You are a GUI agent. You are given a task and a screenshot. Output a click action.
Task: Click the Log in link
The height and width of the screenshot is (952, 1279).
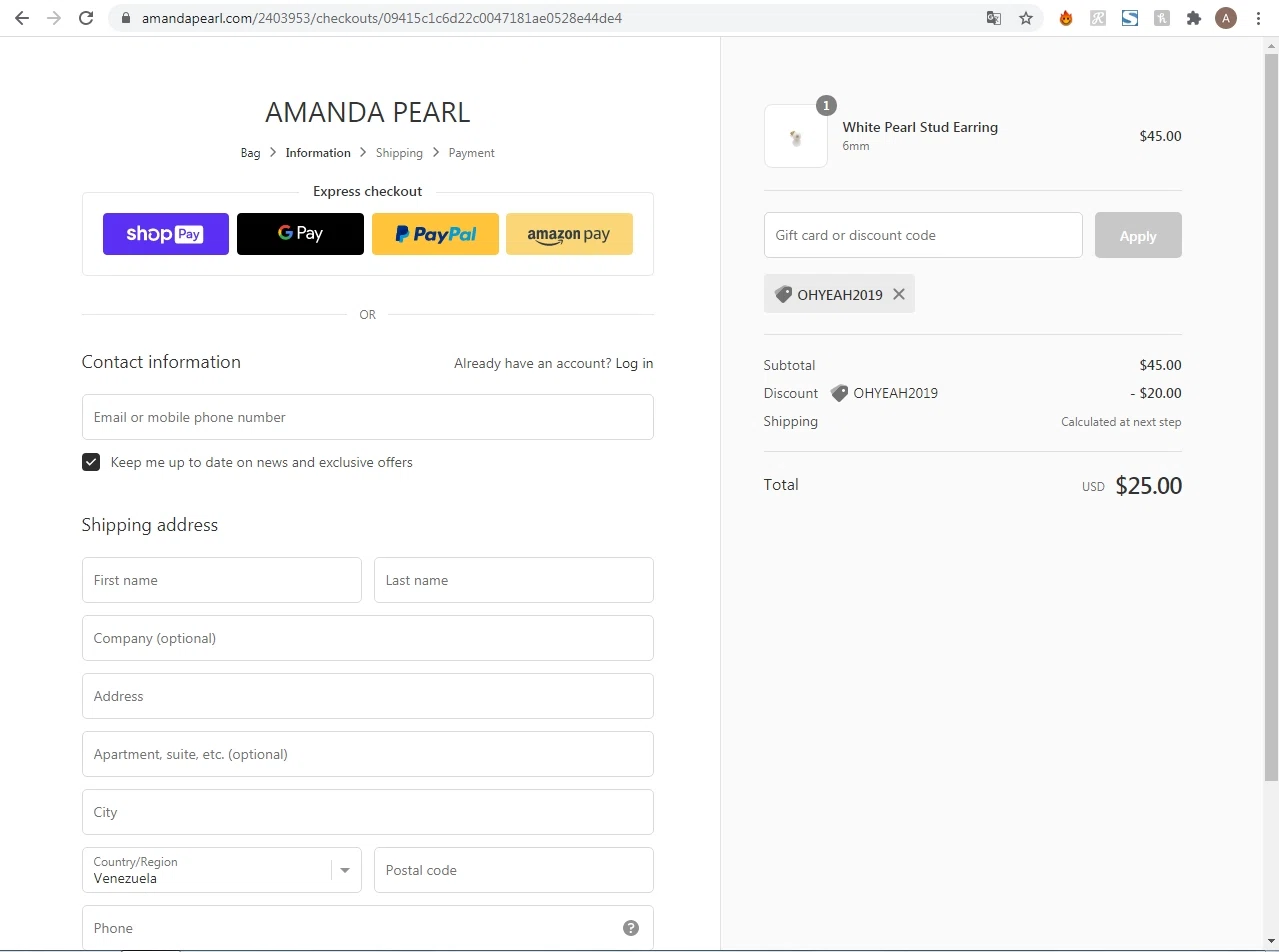(634, 363)
